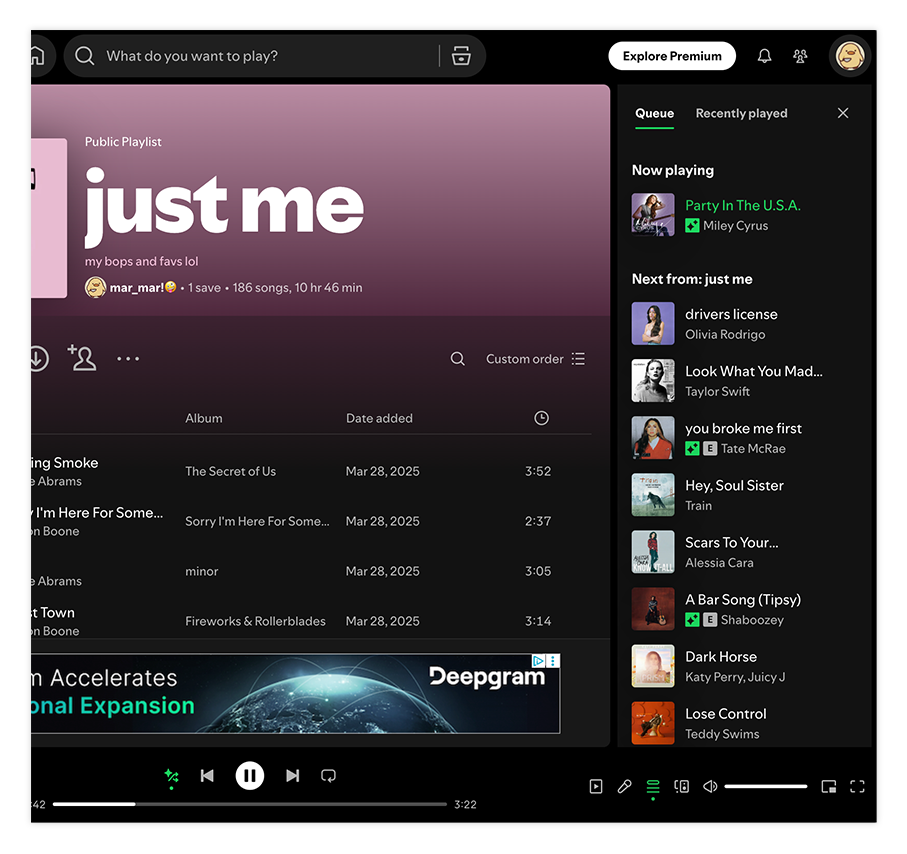
Task: Skip to the next track
Action: pos(293,776)
